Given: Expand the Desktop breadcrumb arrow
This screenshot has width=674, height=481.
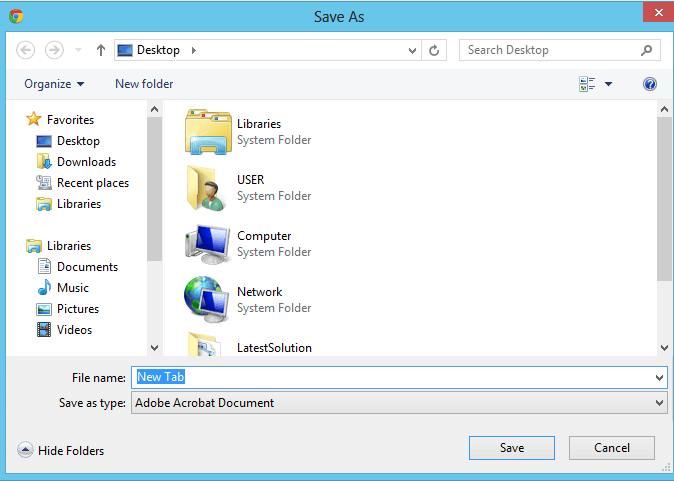Looking at the screenshot, I should (x=194, y=50).
